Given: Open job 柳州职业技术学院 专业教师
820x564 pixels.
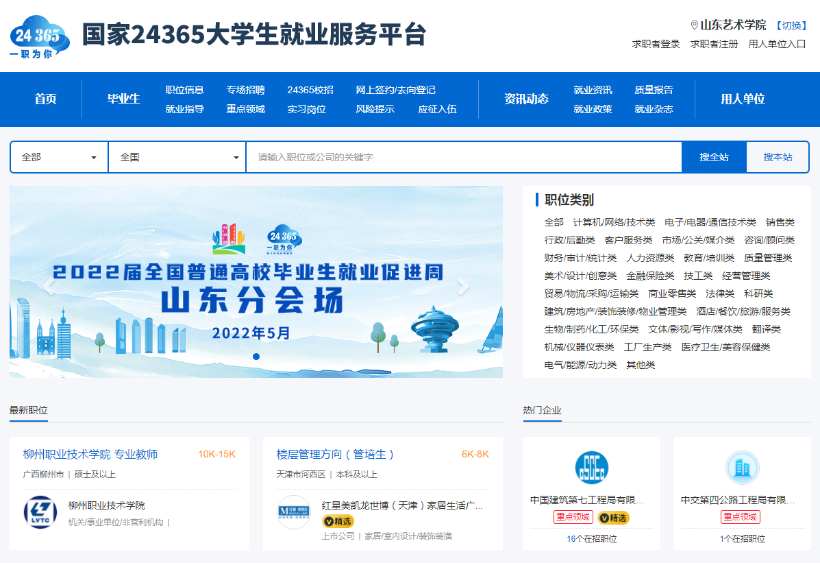Looking at the screenshot, I should (90, 454).
